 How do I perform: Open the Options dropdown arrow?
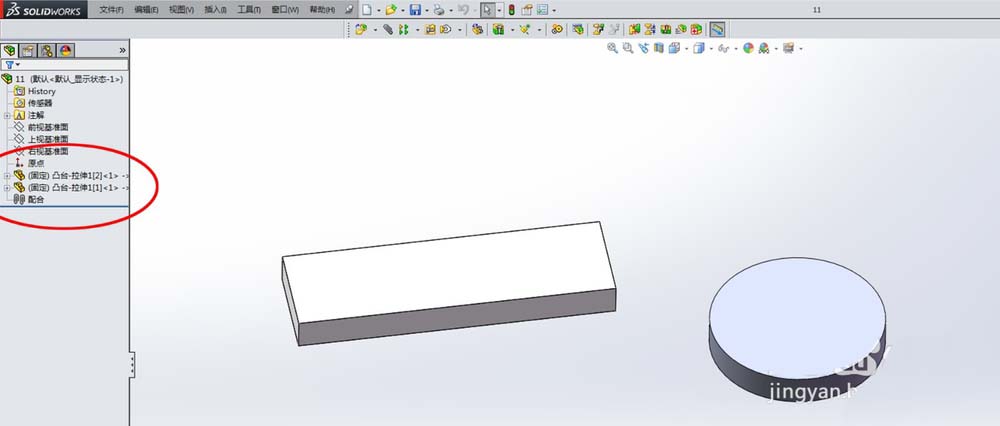(x=554, y=10)
